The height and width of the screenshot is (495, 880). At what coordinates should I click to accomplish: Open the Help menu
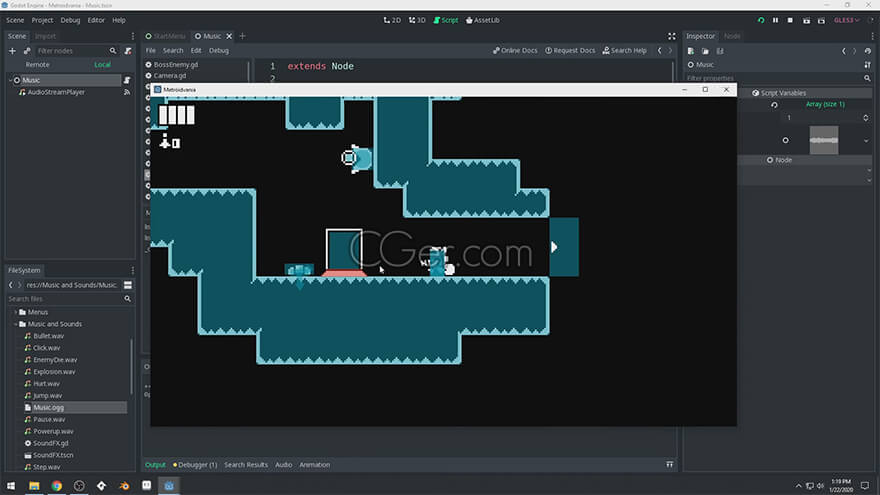[x=118, y=20]
